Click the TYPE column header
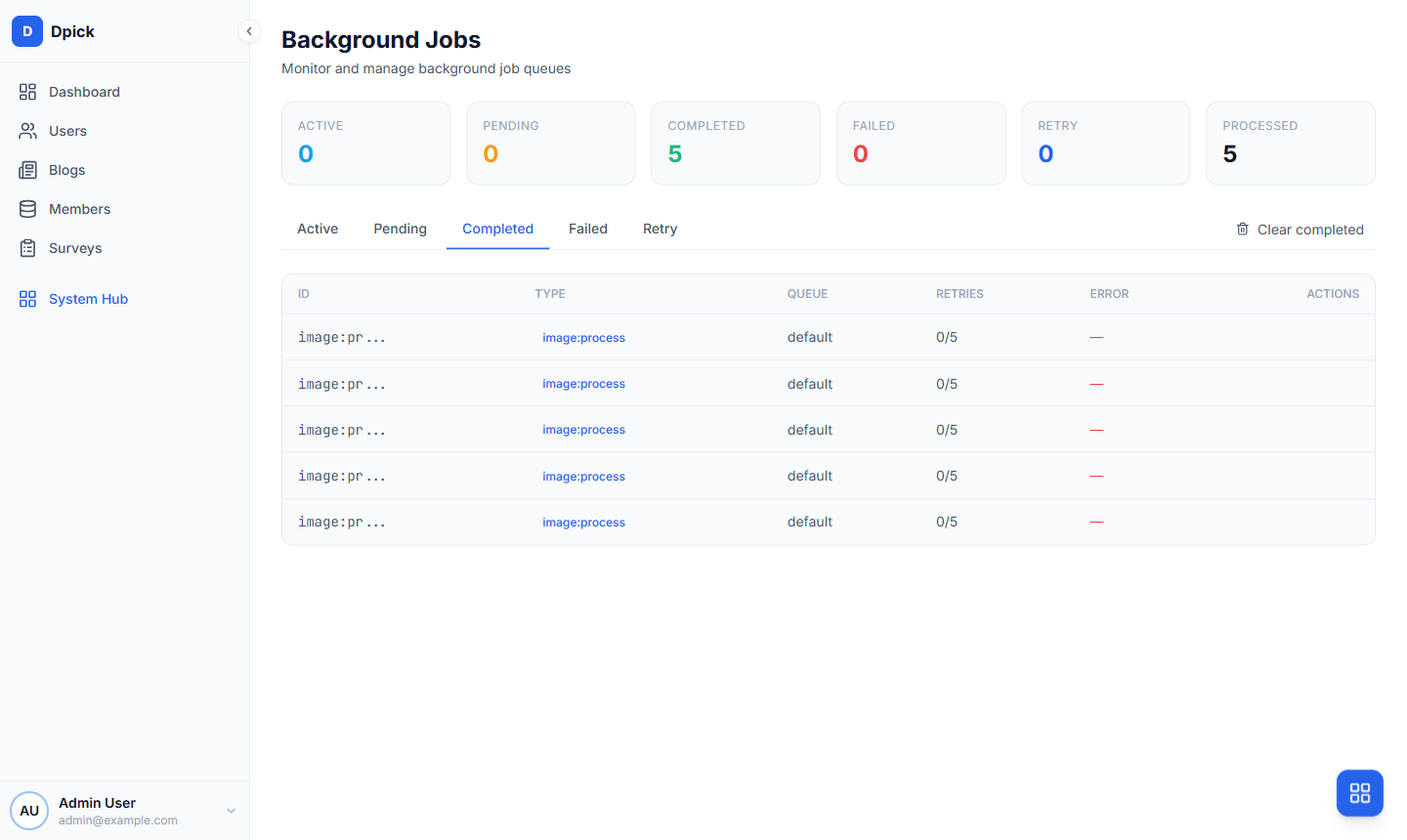1407x840 pixels. coord(550,294)
